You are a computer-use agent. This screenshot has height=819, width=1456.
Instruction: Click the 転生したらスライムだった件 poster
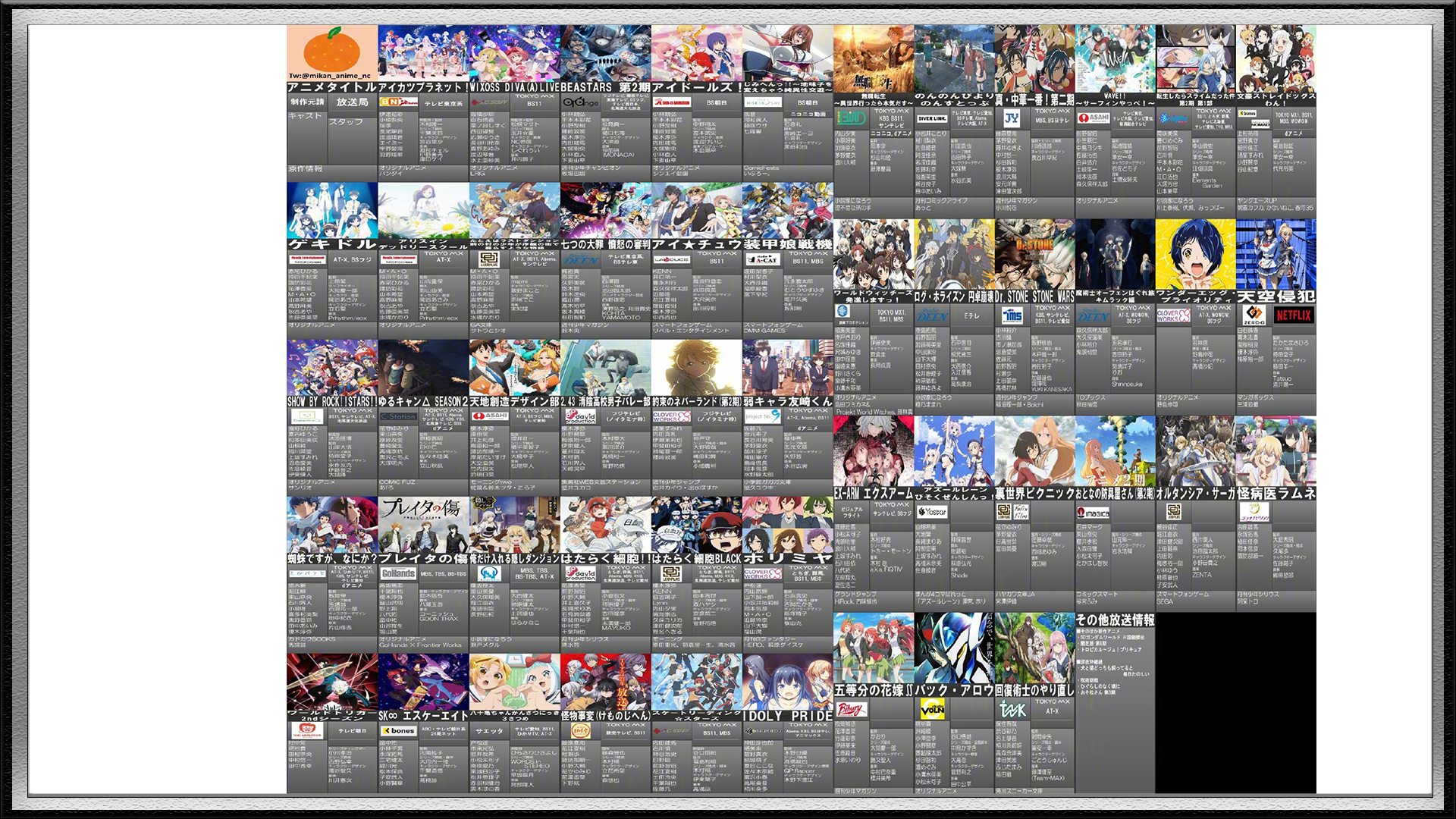pyautogui.click(x=1195, y=59)
